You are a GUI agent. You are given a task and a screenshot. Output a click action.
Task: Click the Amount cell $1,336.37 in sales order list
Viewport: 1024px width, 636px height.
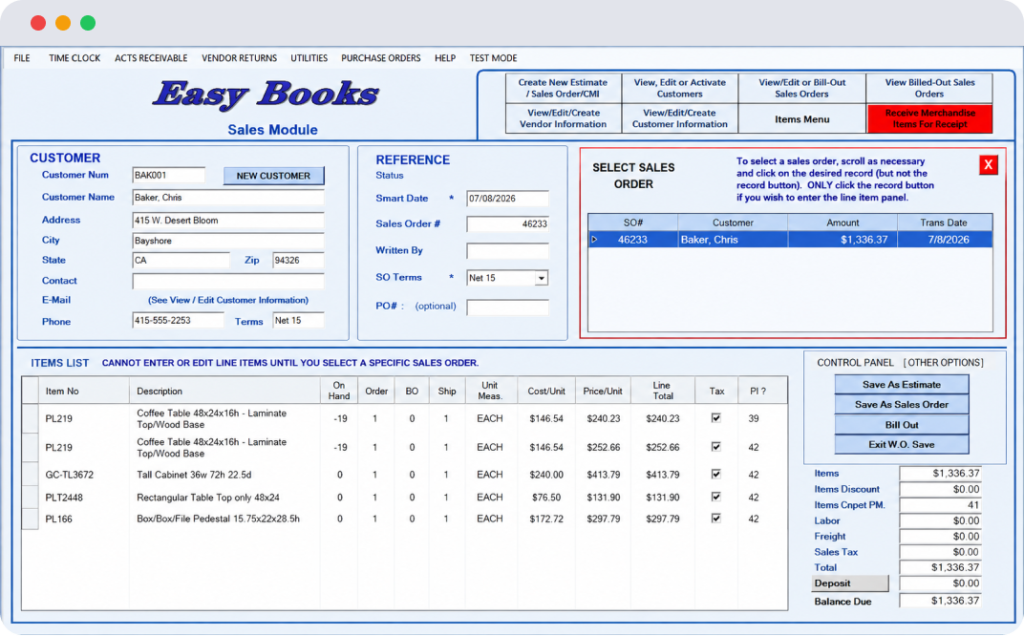(842, 240)
